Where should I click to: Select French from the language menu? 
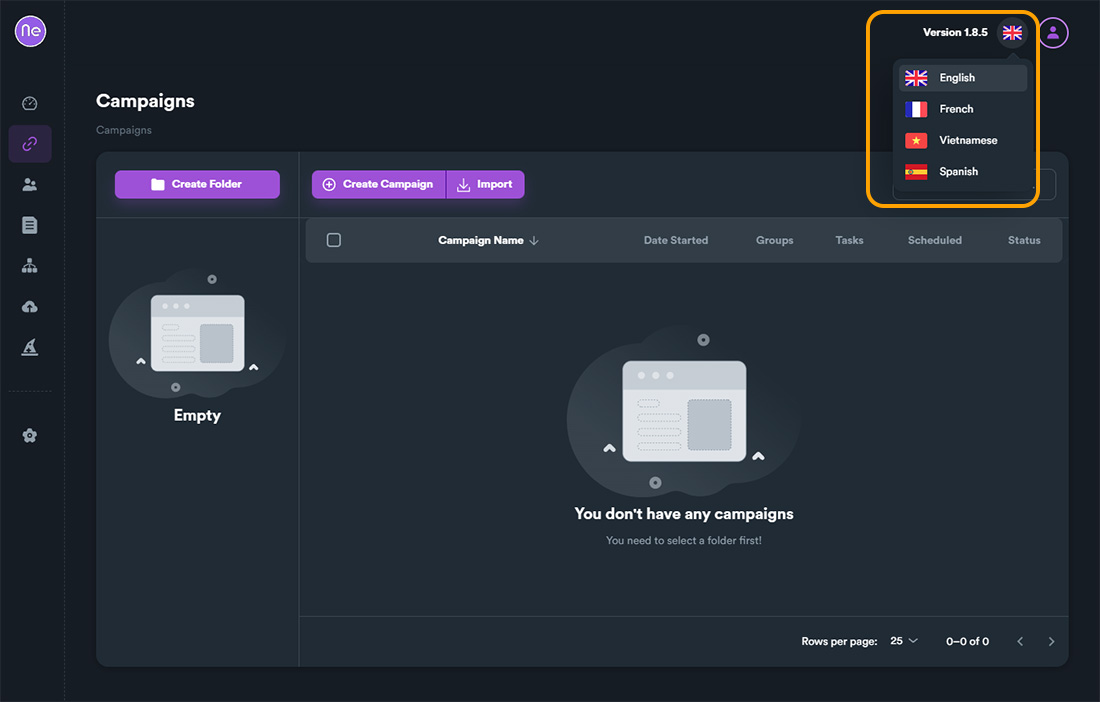956,109
